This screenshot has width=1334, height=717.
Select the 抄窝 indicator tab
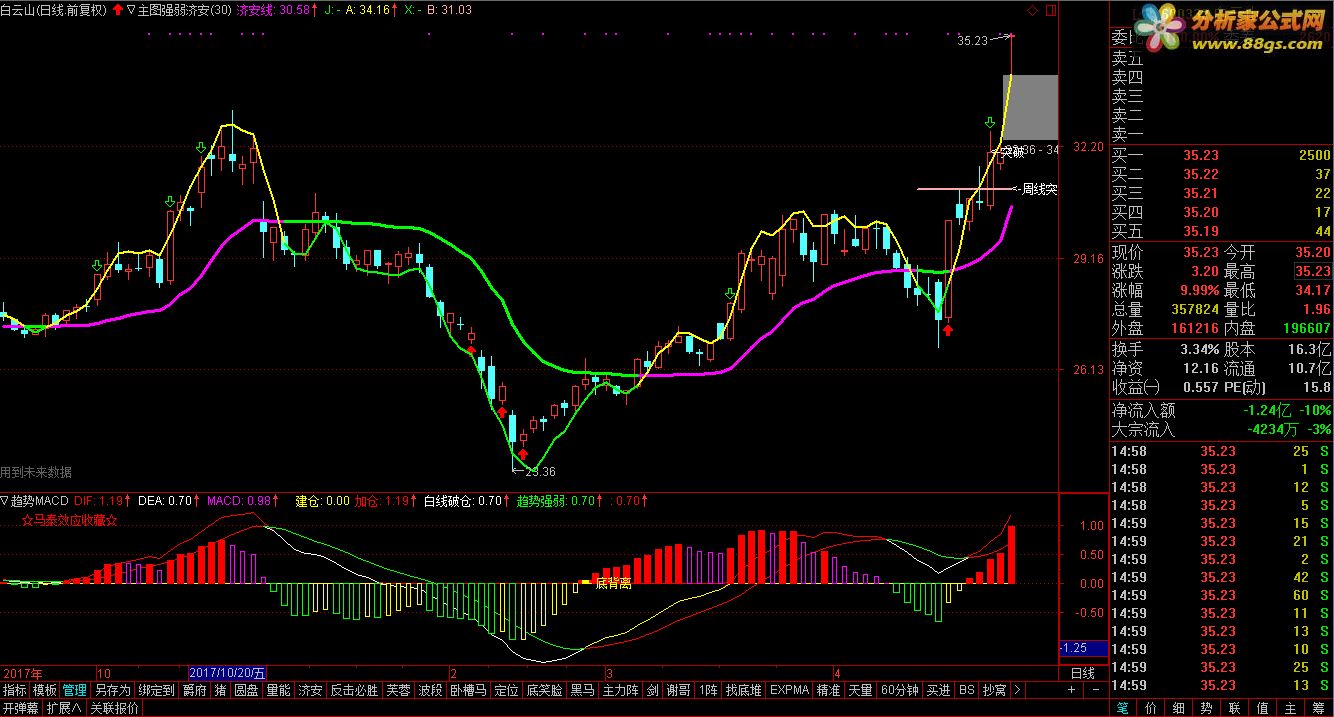tap(994, 690)
